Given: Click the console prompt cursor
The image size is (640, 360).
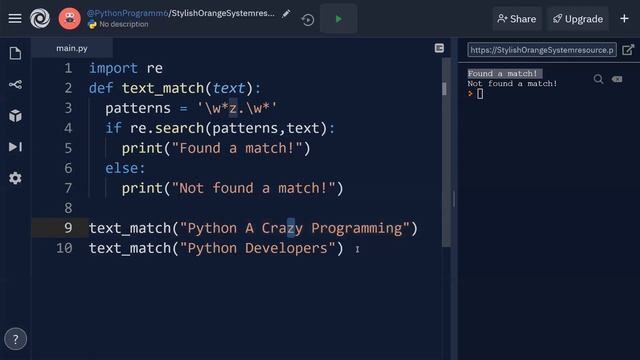Looking at the screenshot, I should (480, 94).
